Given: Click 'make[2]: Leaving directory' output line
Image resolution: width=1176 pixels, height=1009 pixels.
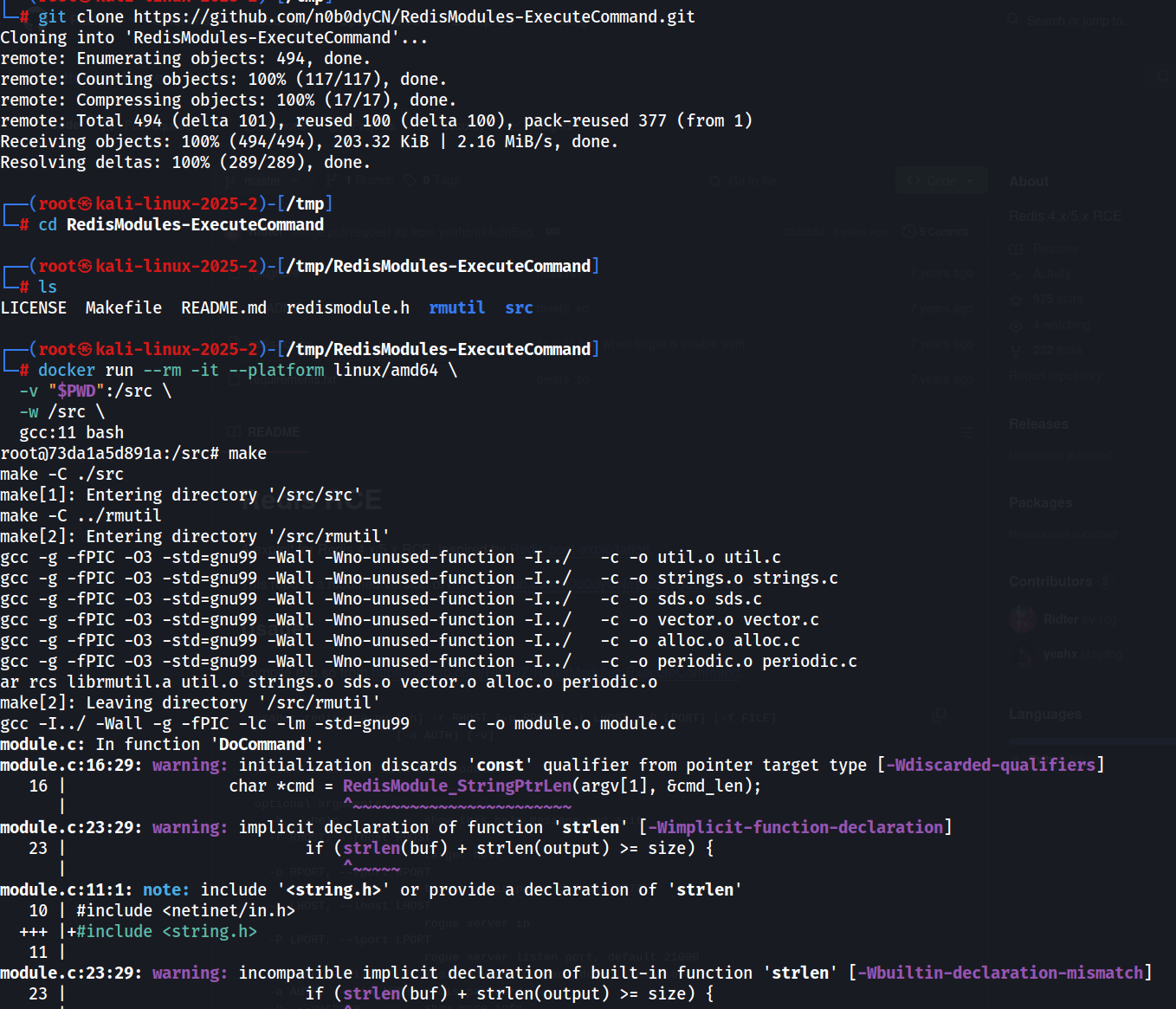Looking at the screenshot, I should coord(191,702).
